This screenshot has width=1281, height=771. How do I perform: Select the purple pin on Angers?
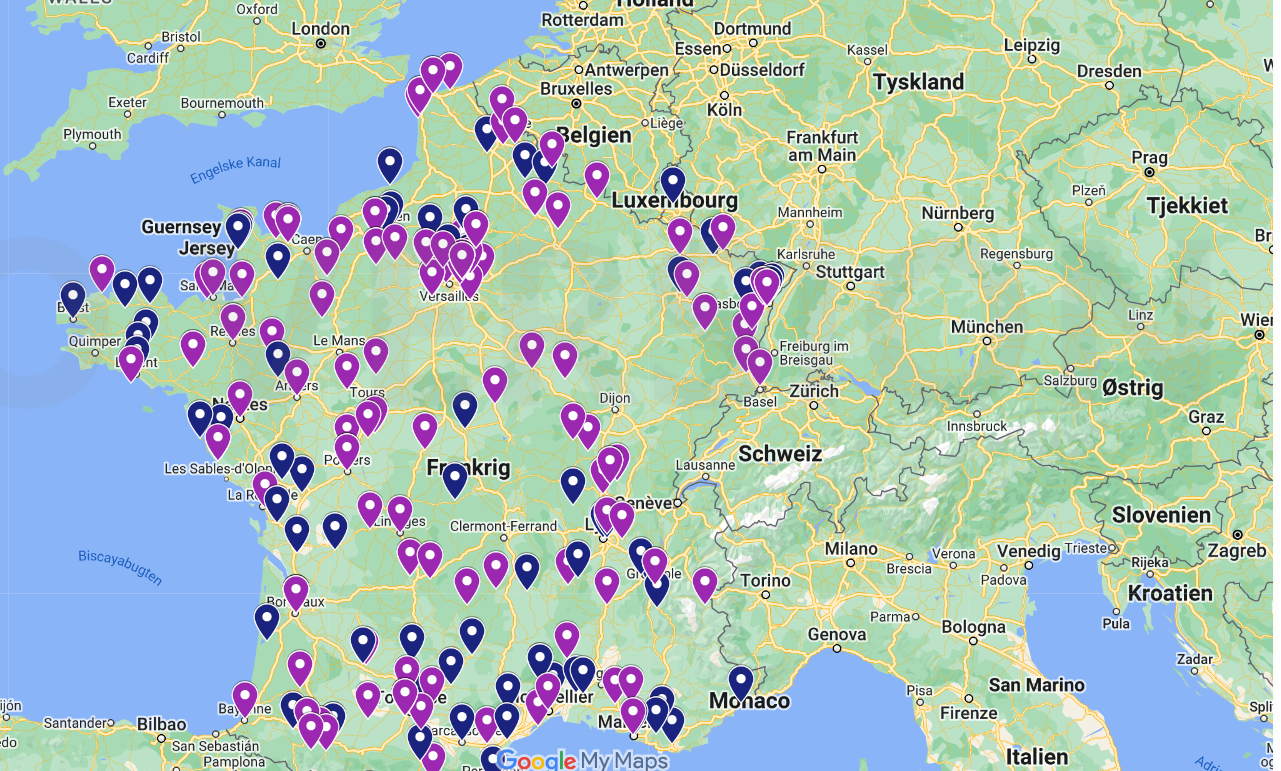click(297, 374)
